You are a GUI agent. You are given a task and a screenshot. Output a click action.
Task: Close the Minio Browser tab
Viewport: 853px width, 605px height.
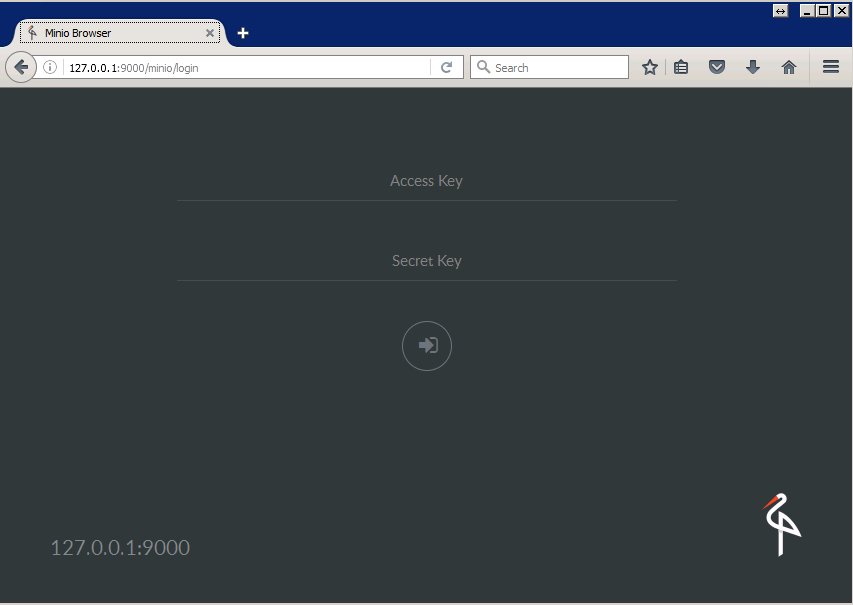(x=209, y=33)
